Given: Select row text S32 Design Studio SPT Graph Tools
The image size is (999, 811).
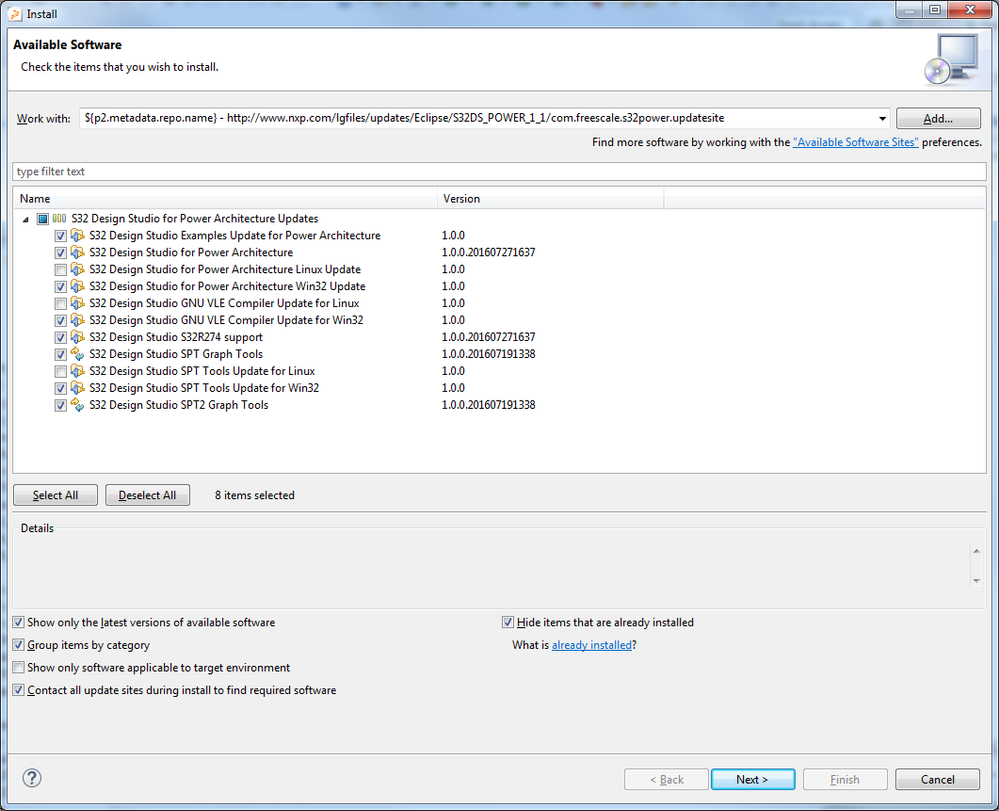Looking at the screenshot, I should (x=176, y=354).
